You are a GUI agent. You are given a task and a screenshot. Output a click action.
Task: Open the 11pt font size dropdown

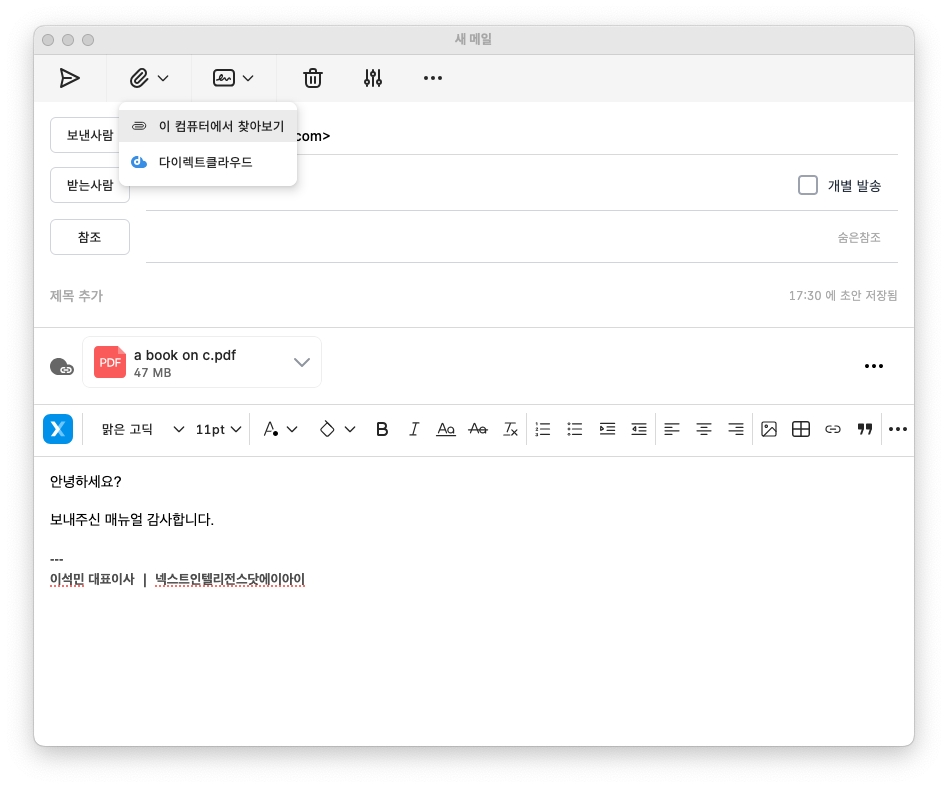(218, 429)
